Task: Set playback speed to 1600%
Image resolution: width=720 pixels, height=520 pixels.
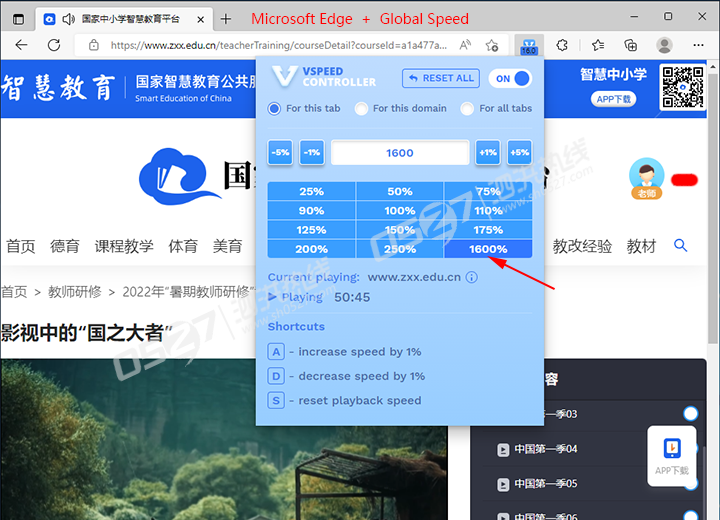Action: pos(488,249)
